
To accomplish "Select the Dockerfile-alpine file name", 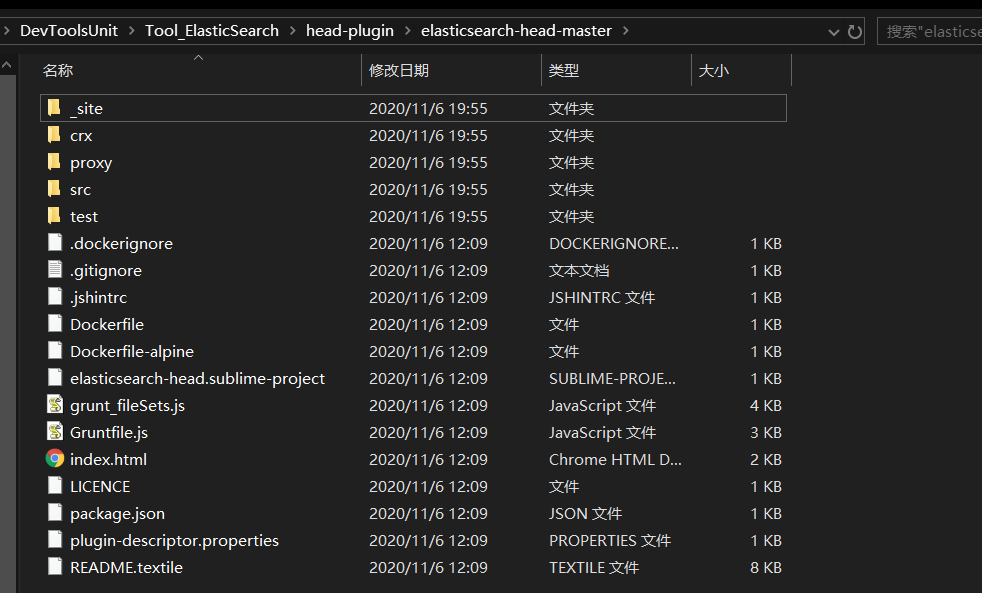I will tap(132, 351).
